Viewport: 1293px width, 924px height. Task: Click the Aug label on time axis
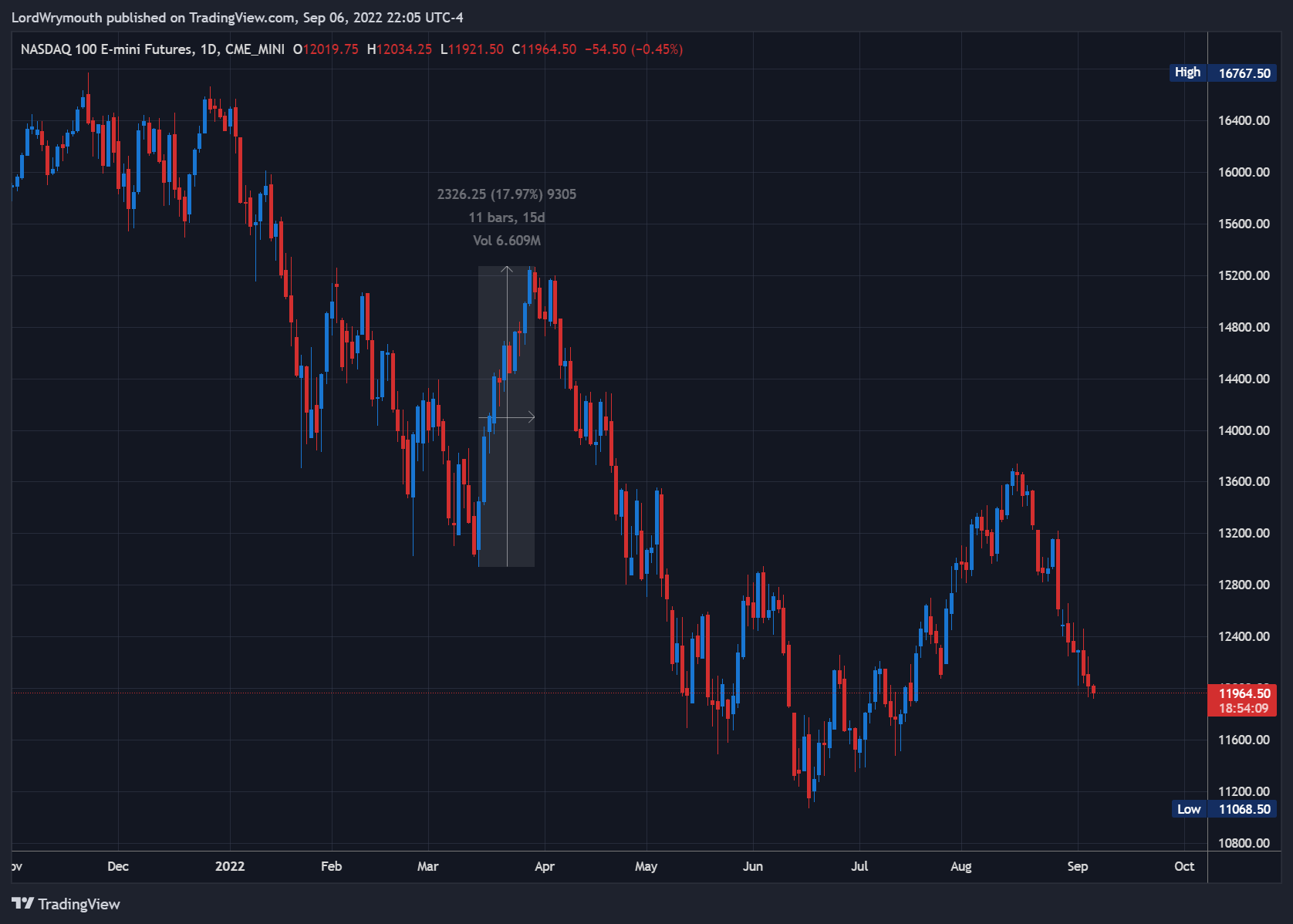(961, 866)
